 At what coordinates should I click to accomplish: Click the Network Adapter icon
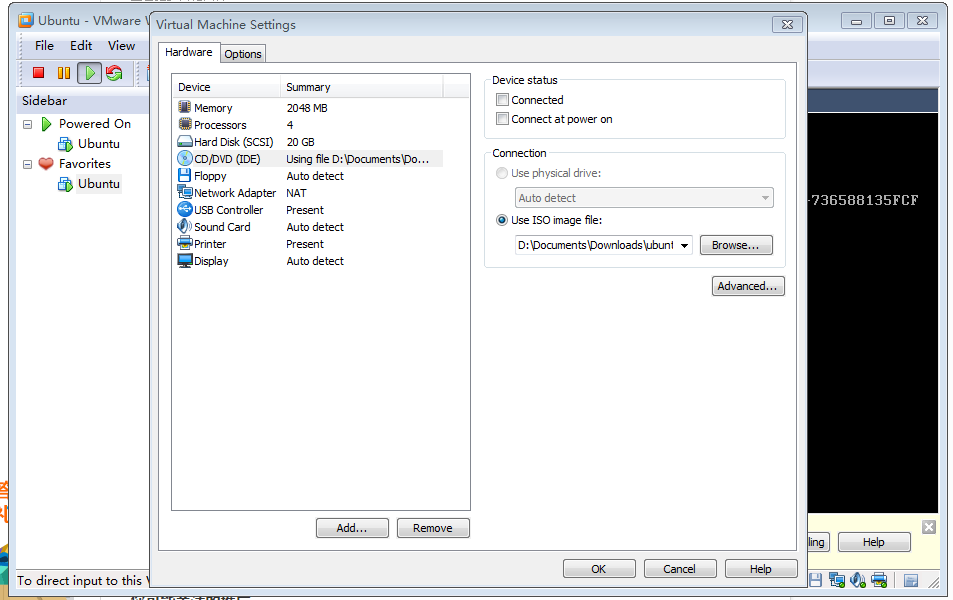coord(185,193)
